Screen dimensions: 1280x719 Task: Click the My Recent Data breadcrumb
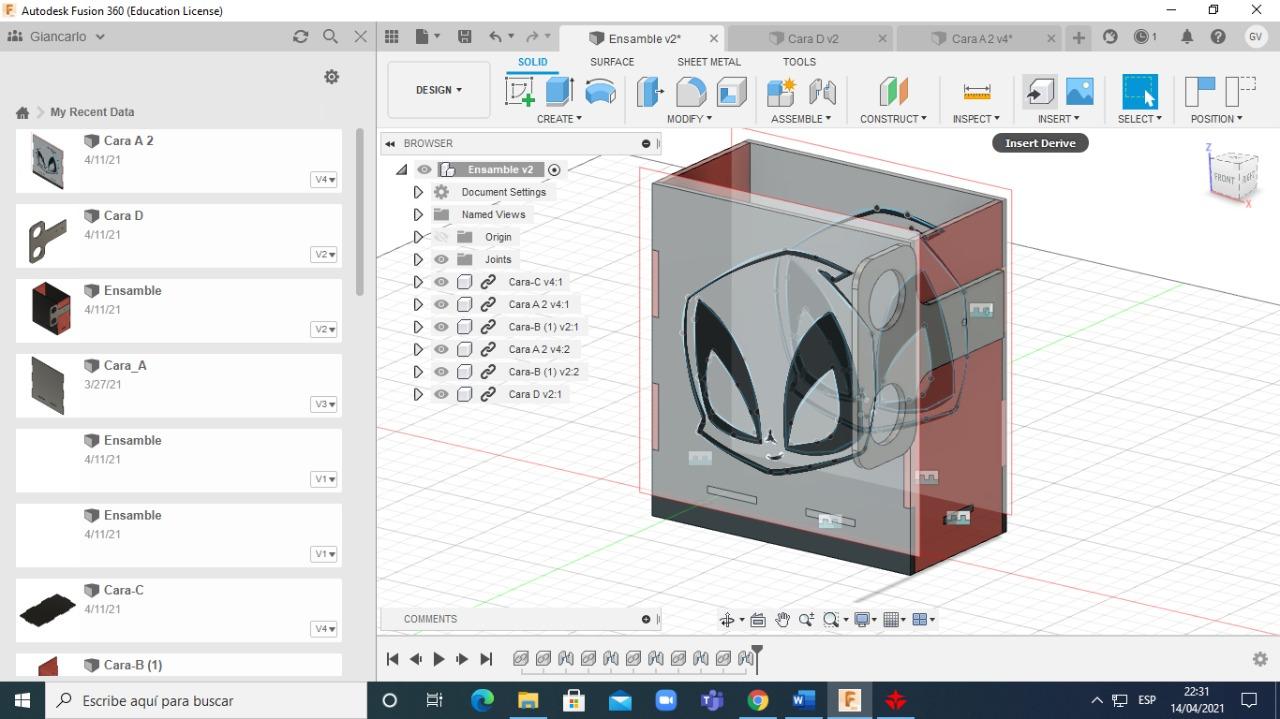click(92, 112)
